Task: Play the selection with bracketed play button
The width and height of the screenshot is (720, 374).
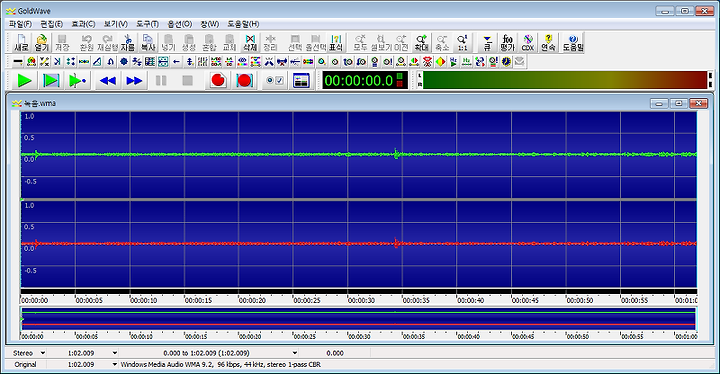Action: point(51,80)
